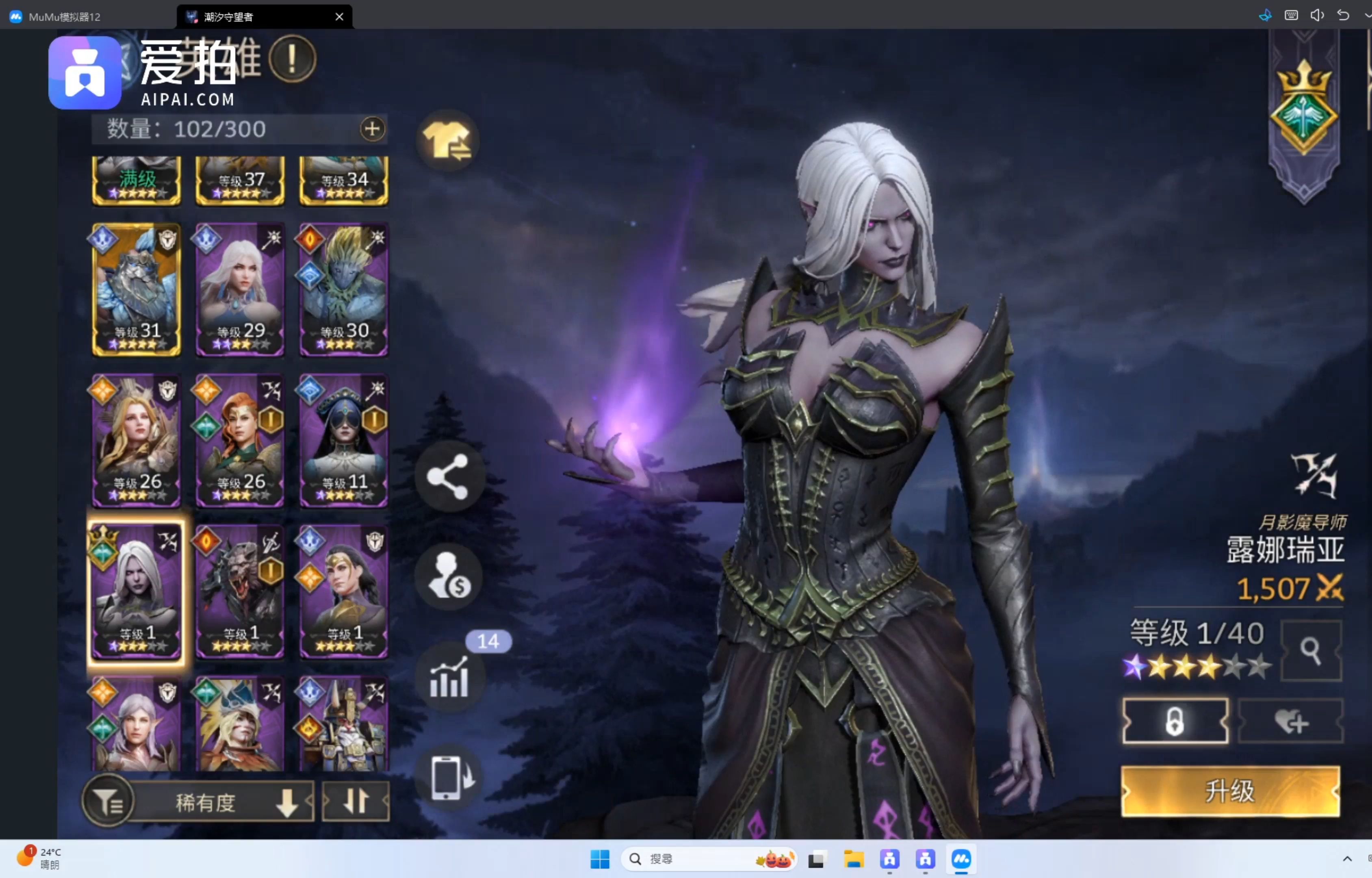Open the hero filter funnel icon
This screenshot has width=1372, height=878.
coord(108,801)
